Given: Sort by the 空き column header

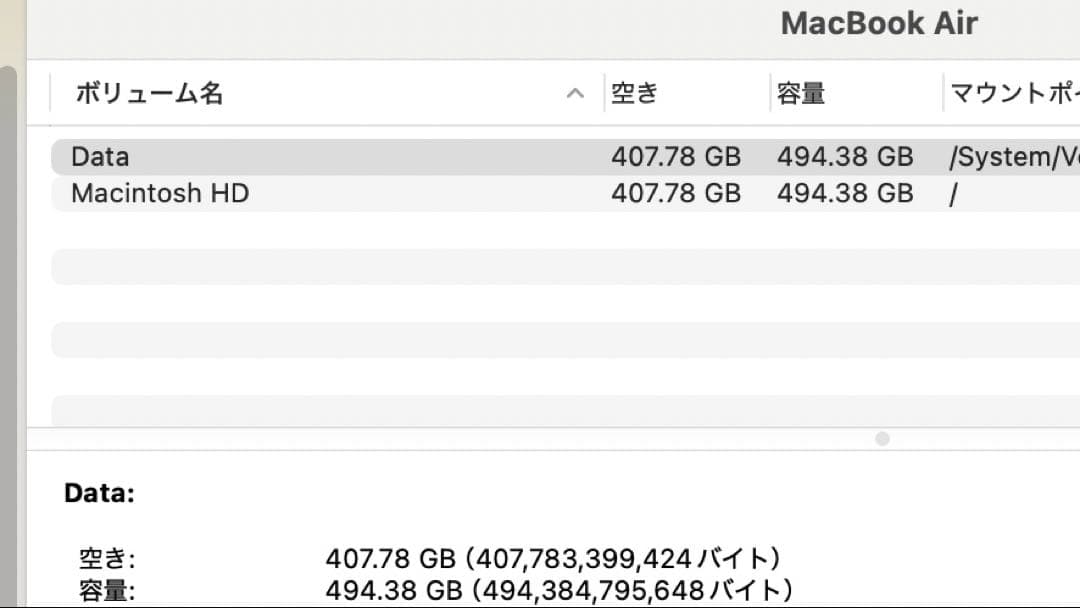Looking at the screenshot, I should (x=632, y=92).
